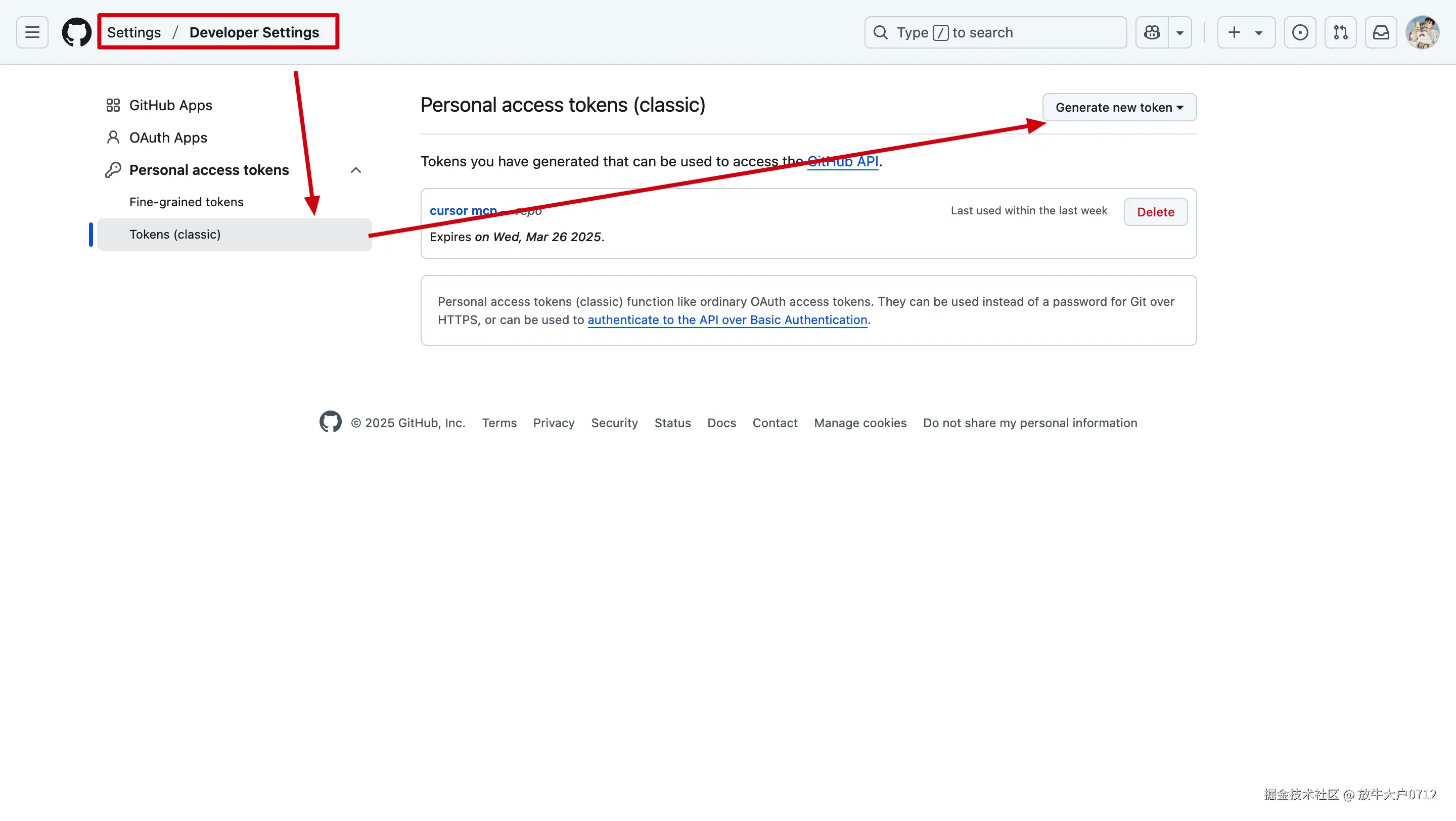The image size is (1456, 821).
Task: Open Fine-grained tokens in the sidebar
Action: (186, 202)
